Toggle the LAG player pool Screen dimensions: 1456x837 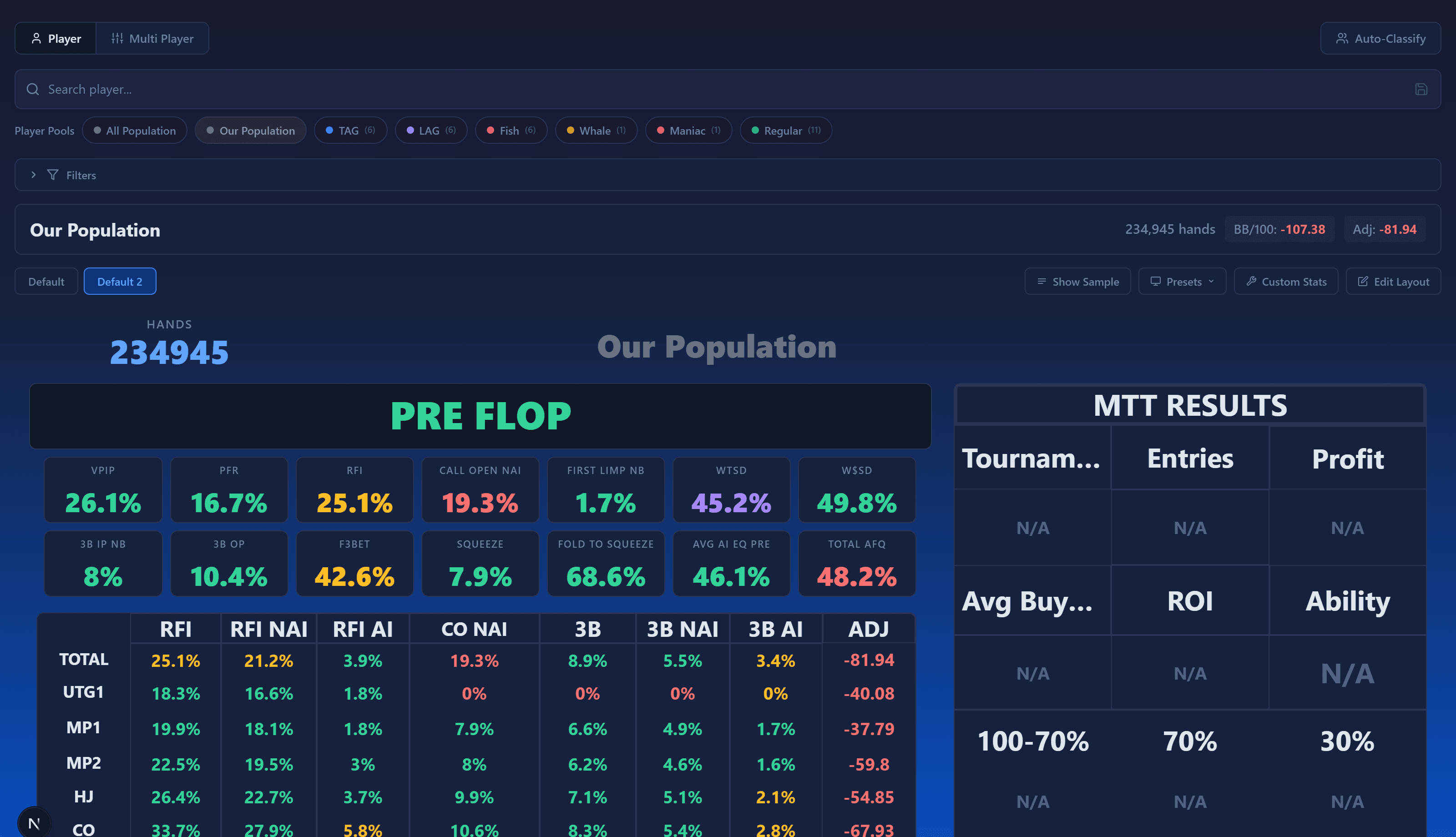tap(431, 131)
